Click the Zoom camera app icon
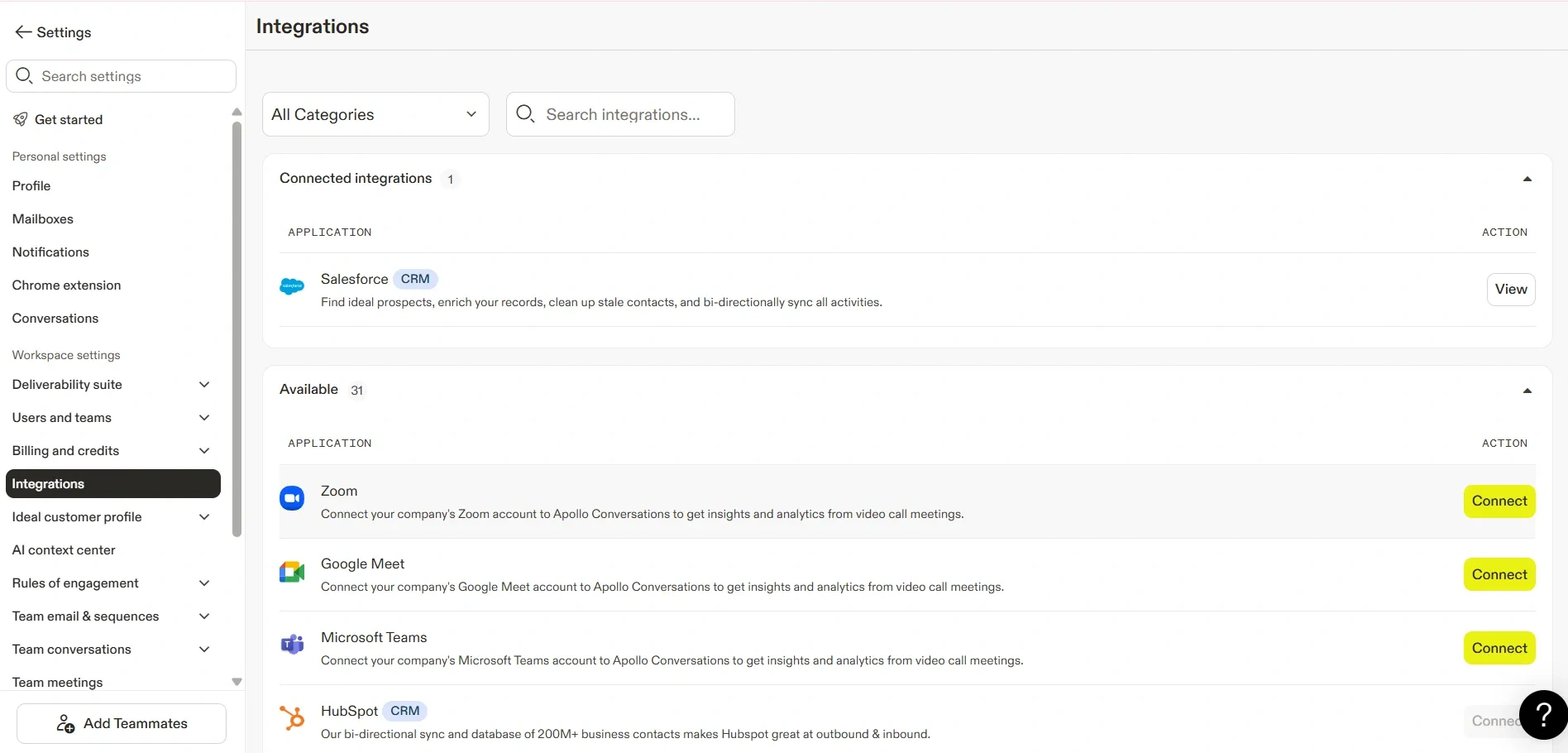The image size is (1568, 753). (x=292, y=498)
